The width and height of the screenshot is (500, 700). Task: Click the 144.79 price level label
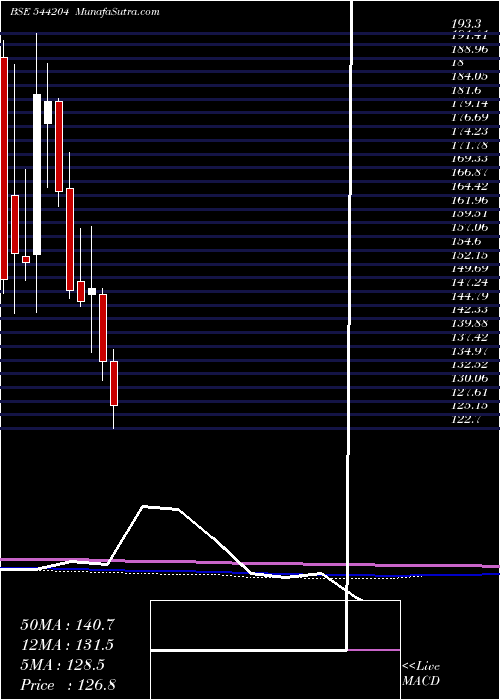(x=470, y=296)
